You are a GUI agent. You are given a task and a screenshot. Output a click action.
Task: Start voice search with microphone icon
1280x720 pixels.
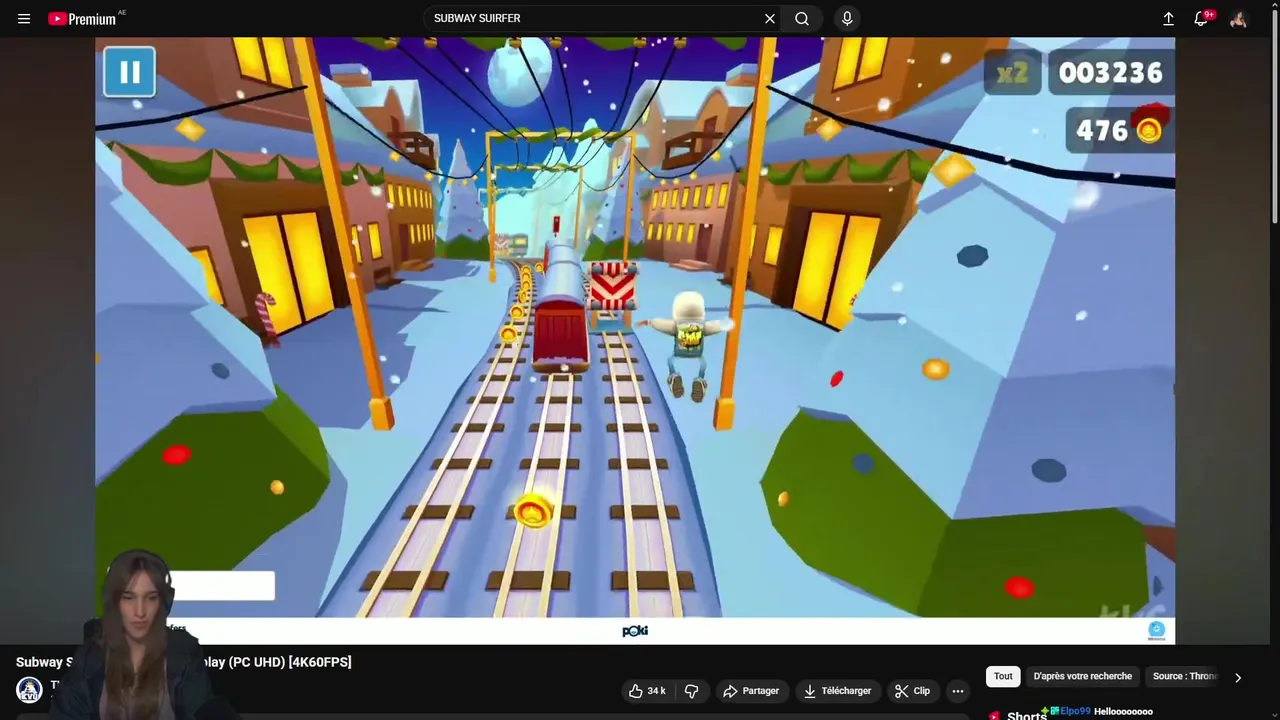pos(847,18)
